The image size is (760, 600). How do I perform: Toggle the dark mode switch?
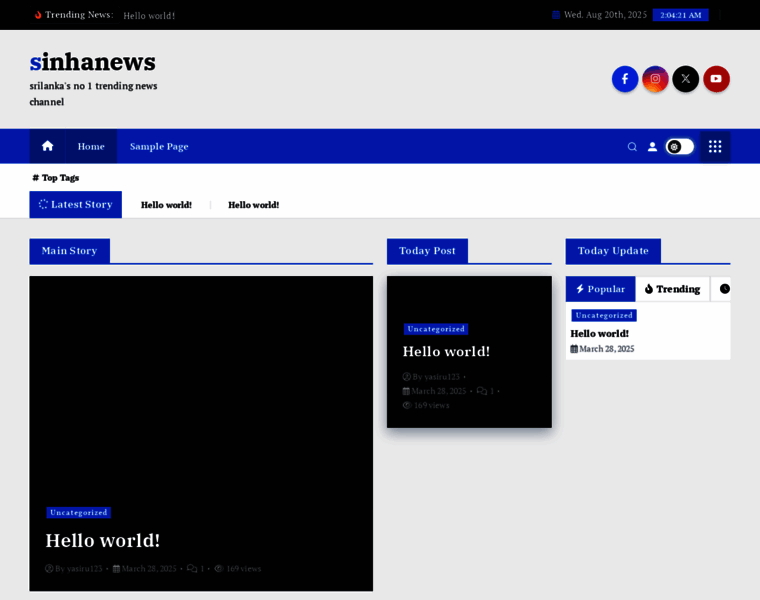coord(680,147)
